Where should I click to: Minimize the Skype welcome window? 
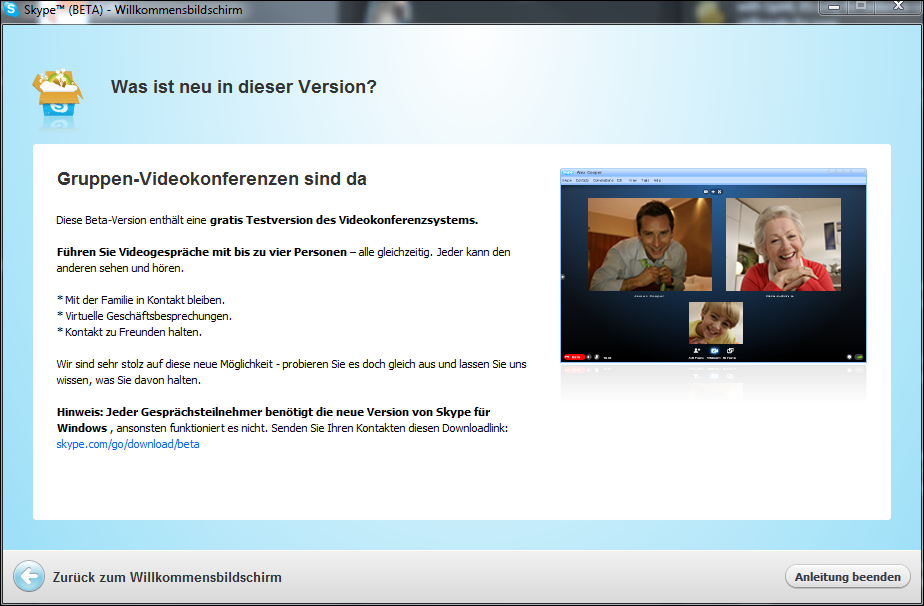coord(834,7)
